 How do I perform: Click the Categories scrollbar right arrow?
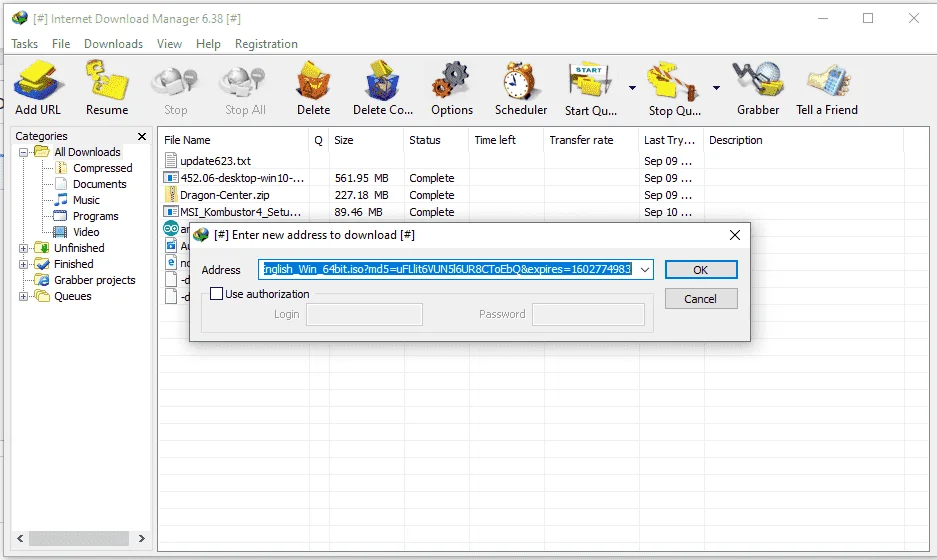[142, 538]
